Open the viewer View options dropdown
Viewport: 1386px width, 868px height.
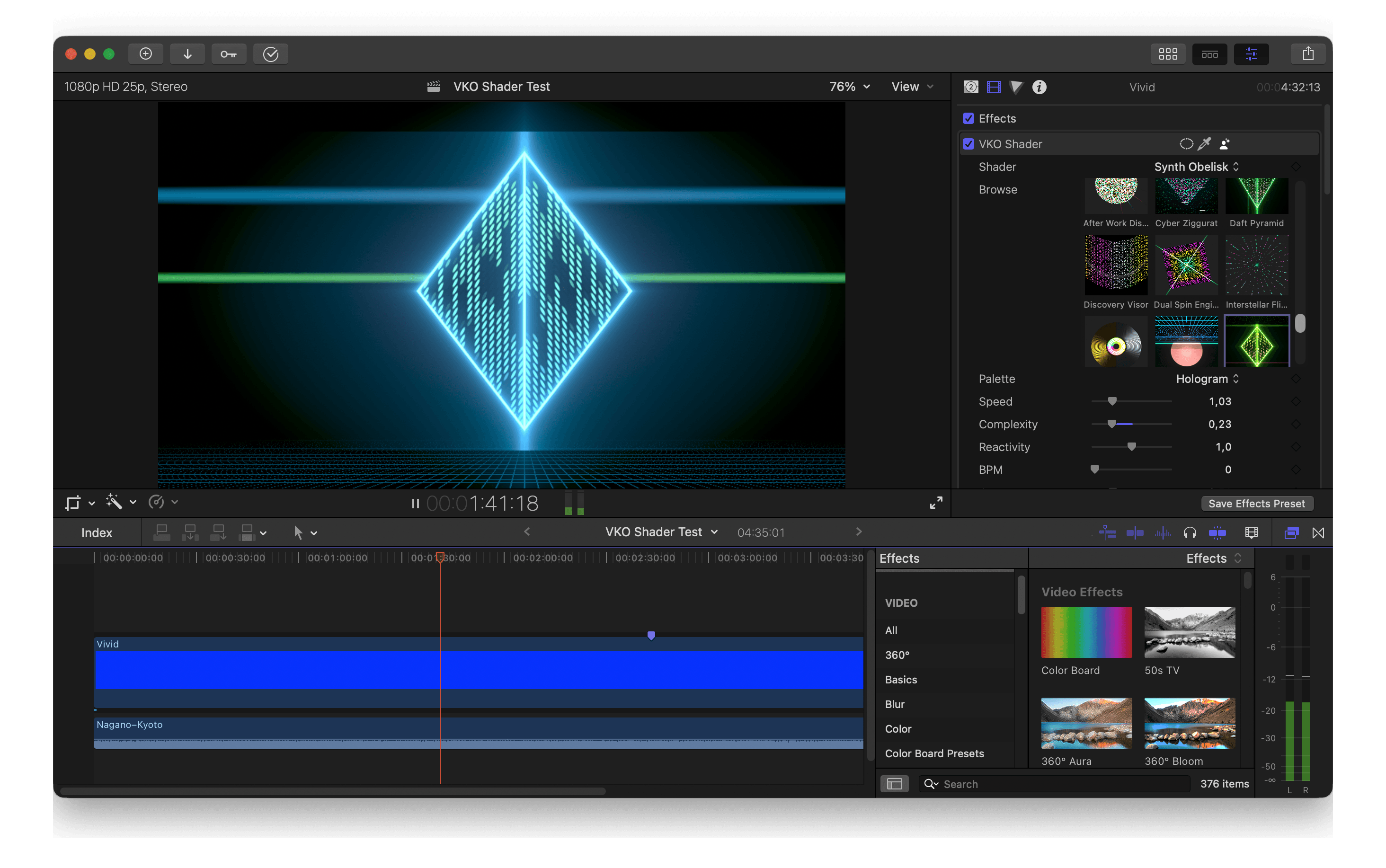912,86
